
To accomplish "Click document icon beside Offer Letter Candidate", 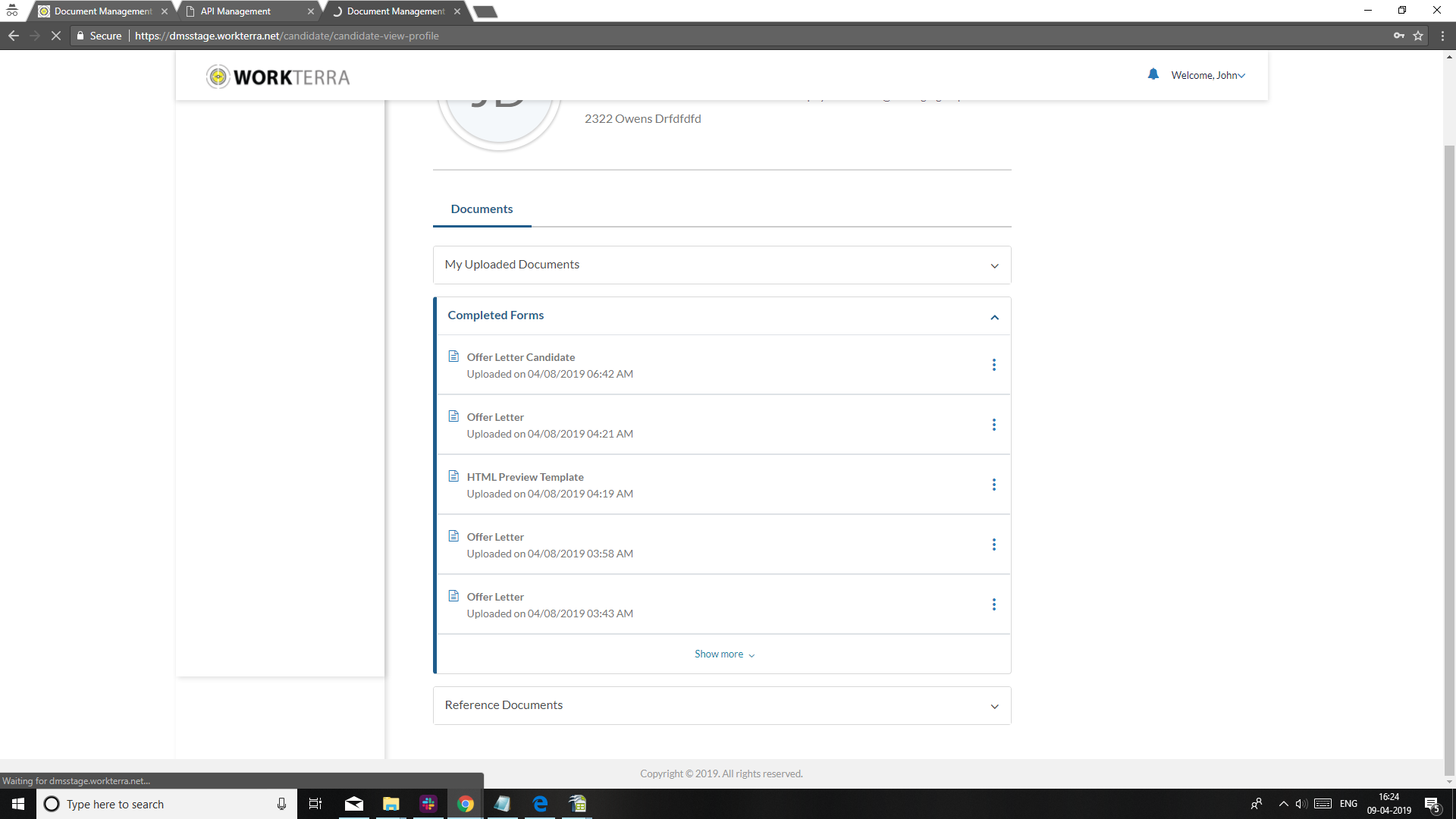I will [453, 356].
